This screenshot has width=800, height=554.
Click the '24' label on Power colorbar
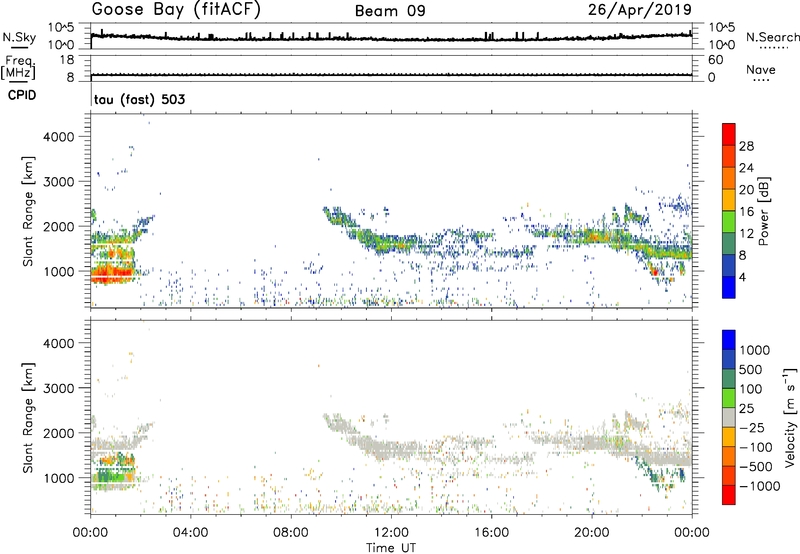point(746,168)
